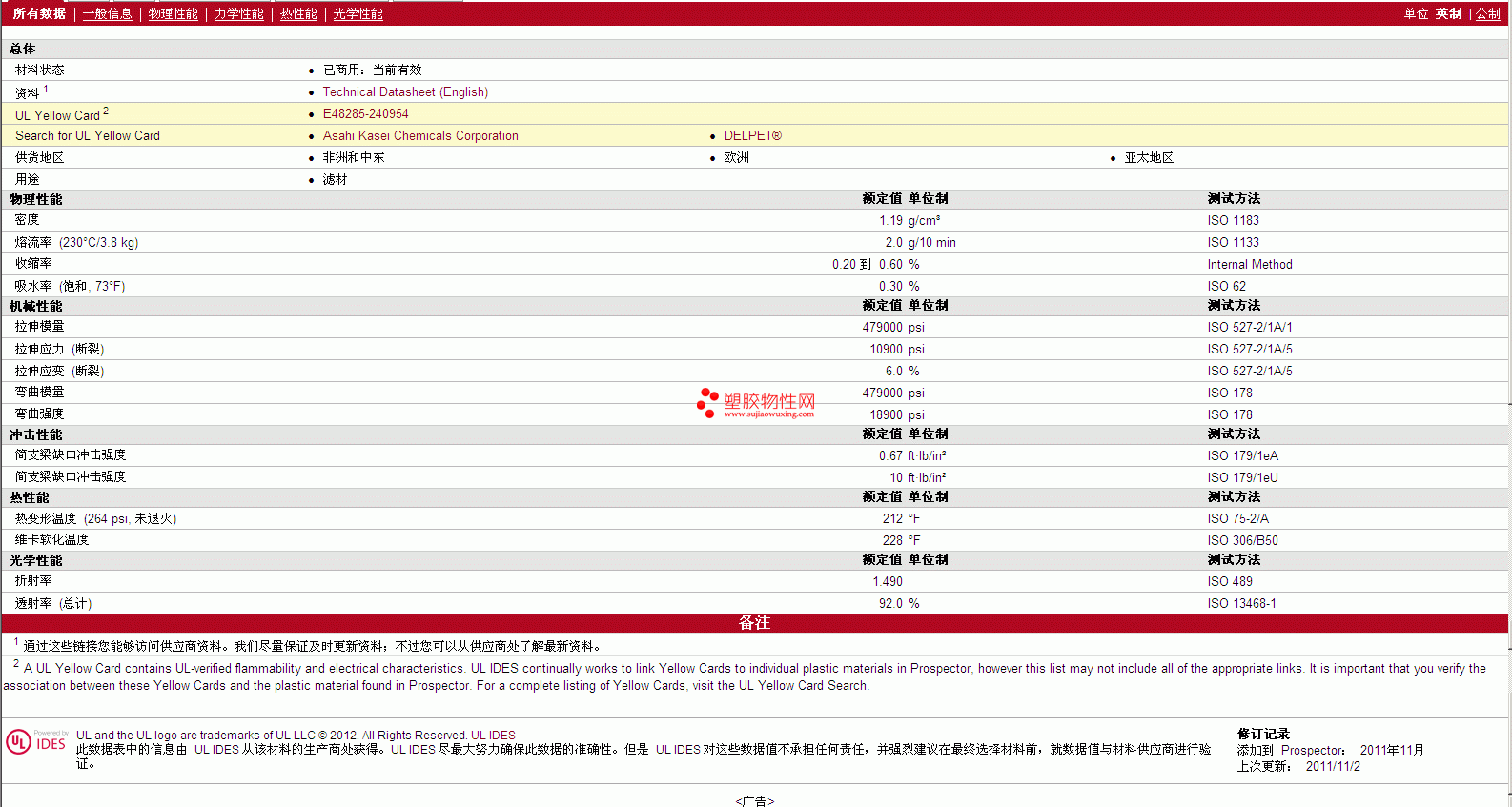The height and width of the screenshot is (807, 1512).
Task: Click the 冲击性能 section header
Action: [35, 434]
